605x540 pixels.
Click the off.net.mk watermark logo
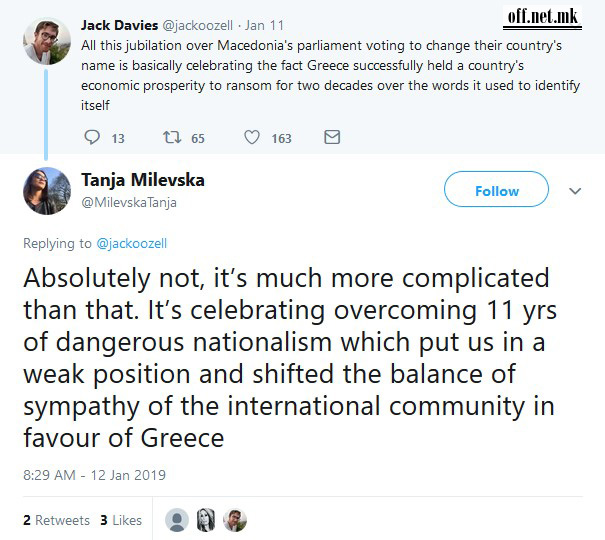543,16
